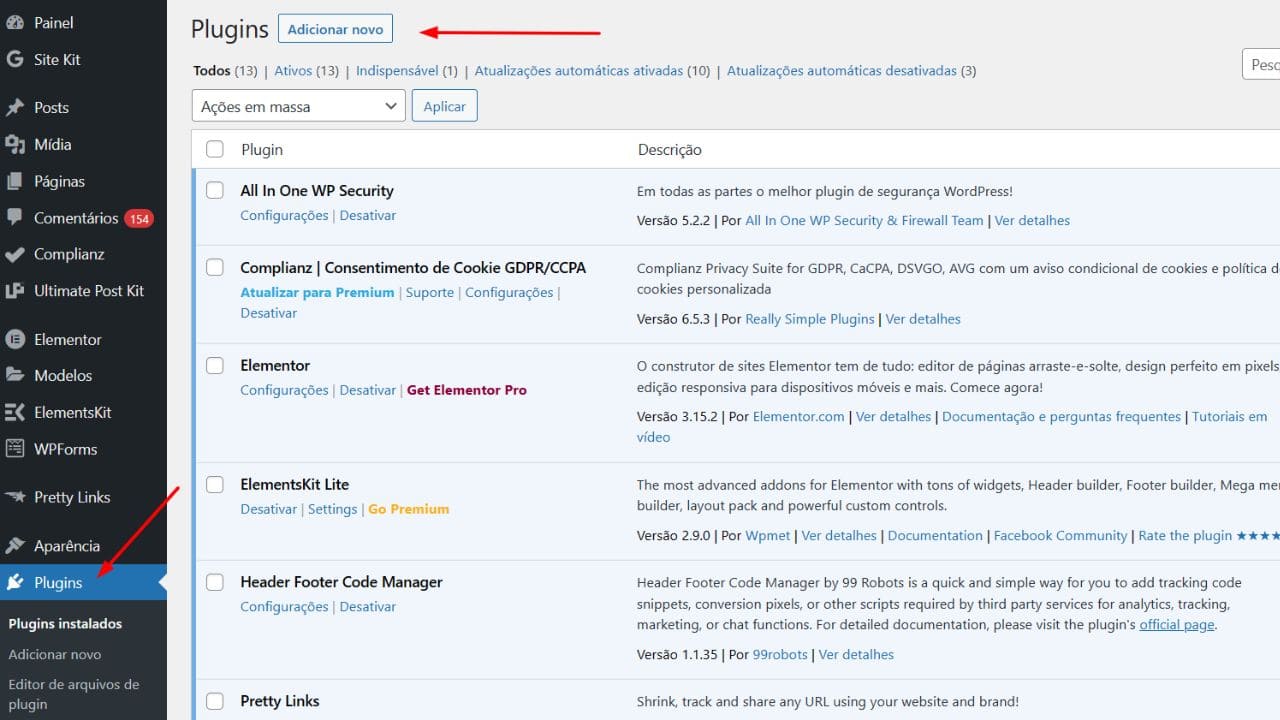Open Configurações for All In One WP Security
1280x720 pixels.
[x=284, y=215]
